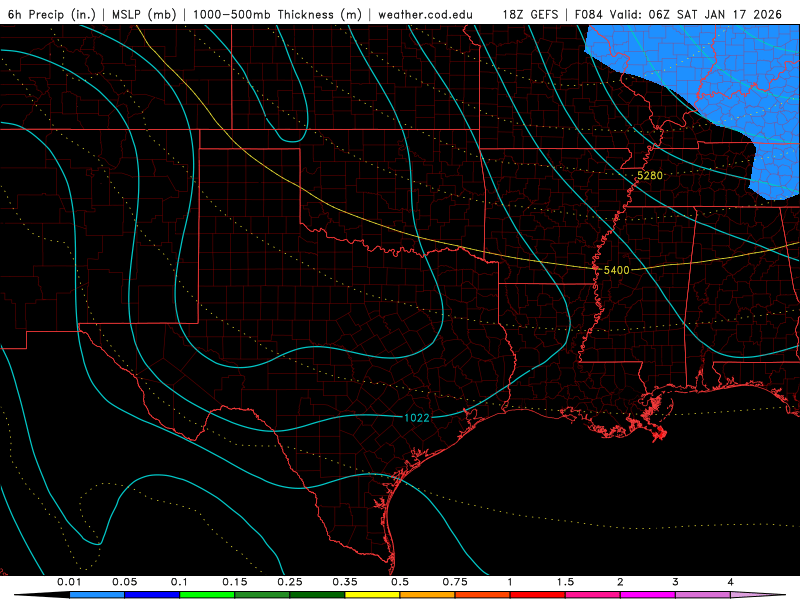This screenshot has width=800, height=600.
Task: Select orange swatch between 0.5 and 0.75
Action: pos(427,595)
